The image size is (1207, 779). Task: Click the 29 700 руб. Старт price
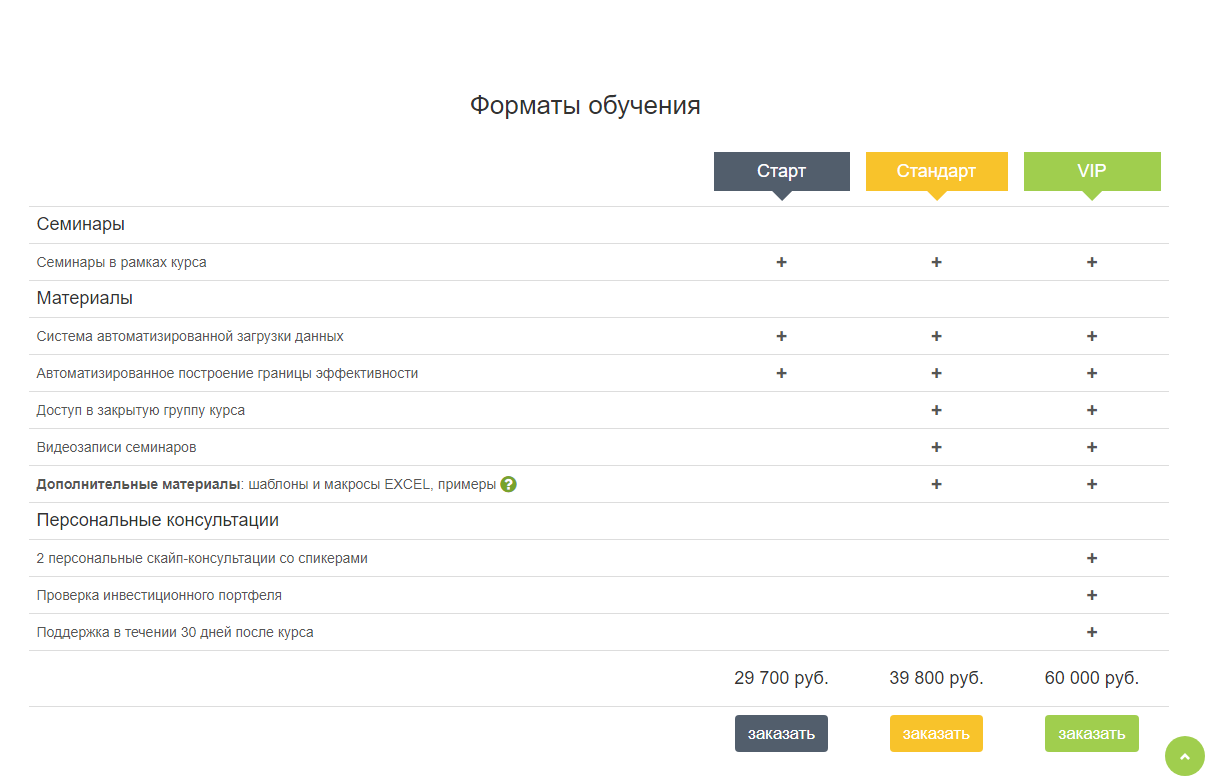[x=781, y=678]
